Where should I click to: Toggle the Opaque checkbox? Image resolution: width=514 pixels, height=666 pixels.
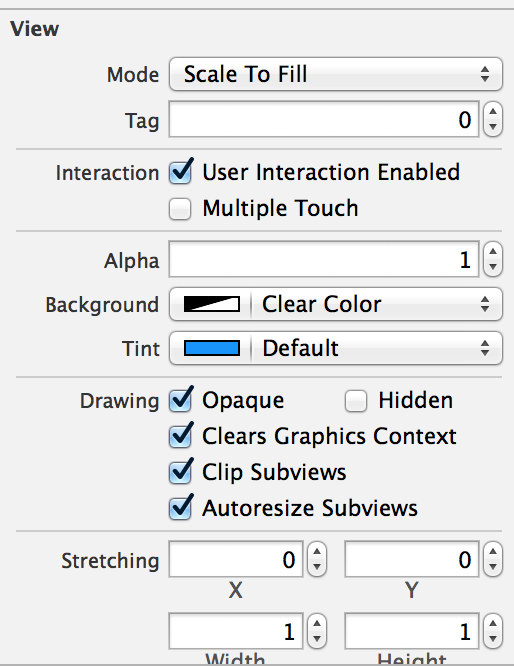tap(181, 400)
